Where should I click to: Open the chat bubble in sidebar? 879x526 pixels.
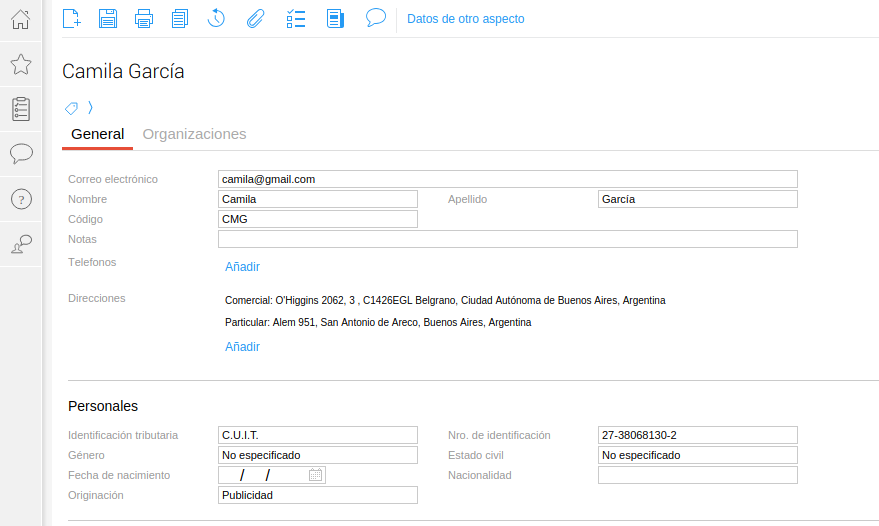21,154
